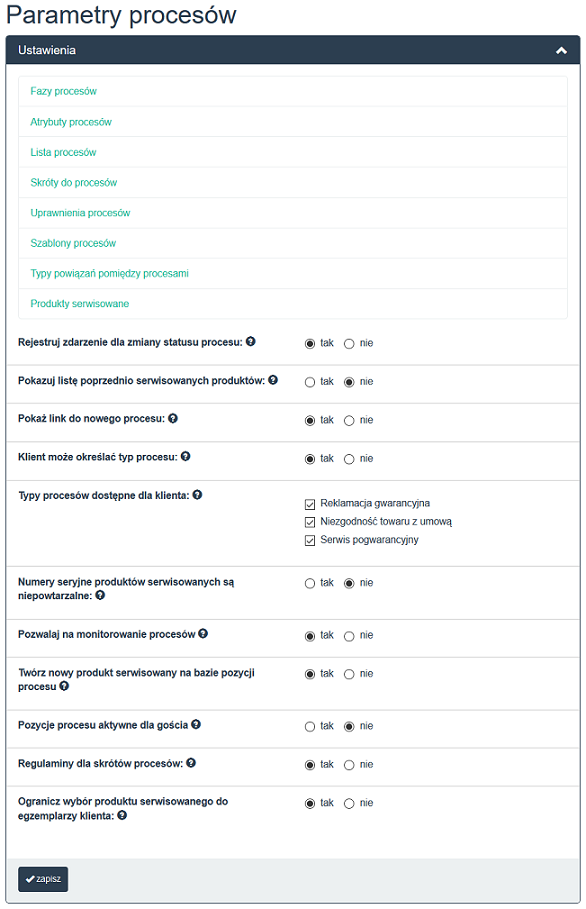Select 'tak' for Pozycje procesu aktywne dla gościa
This screenshot has height=909, width=586.
coord(310,726)
